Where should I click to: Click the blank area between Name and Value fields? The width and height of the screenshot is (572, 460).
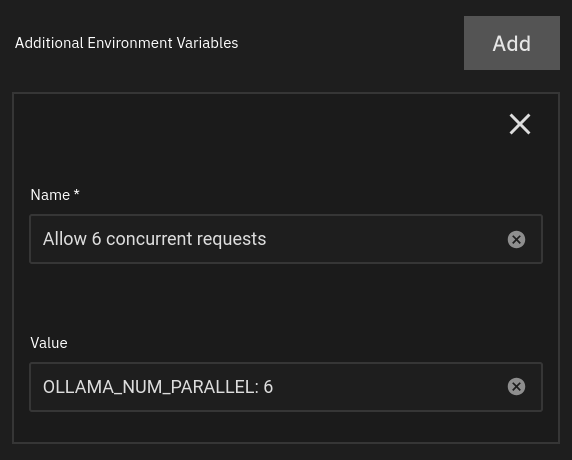(286, 299)
